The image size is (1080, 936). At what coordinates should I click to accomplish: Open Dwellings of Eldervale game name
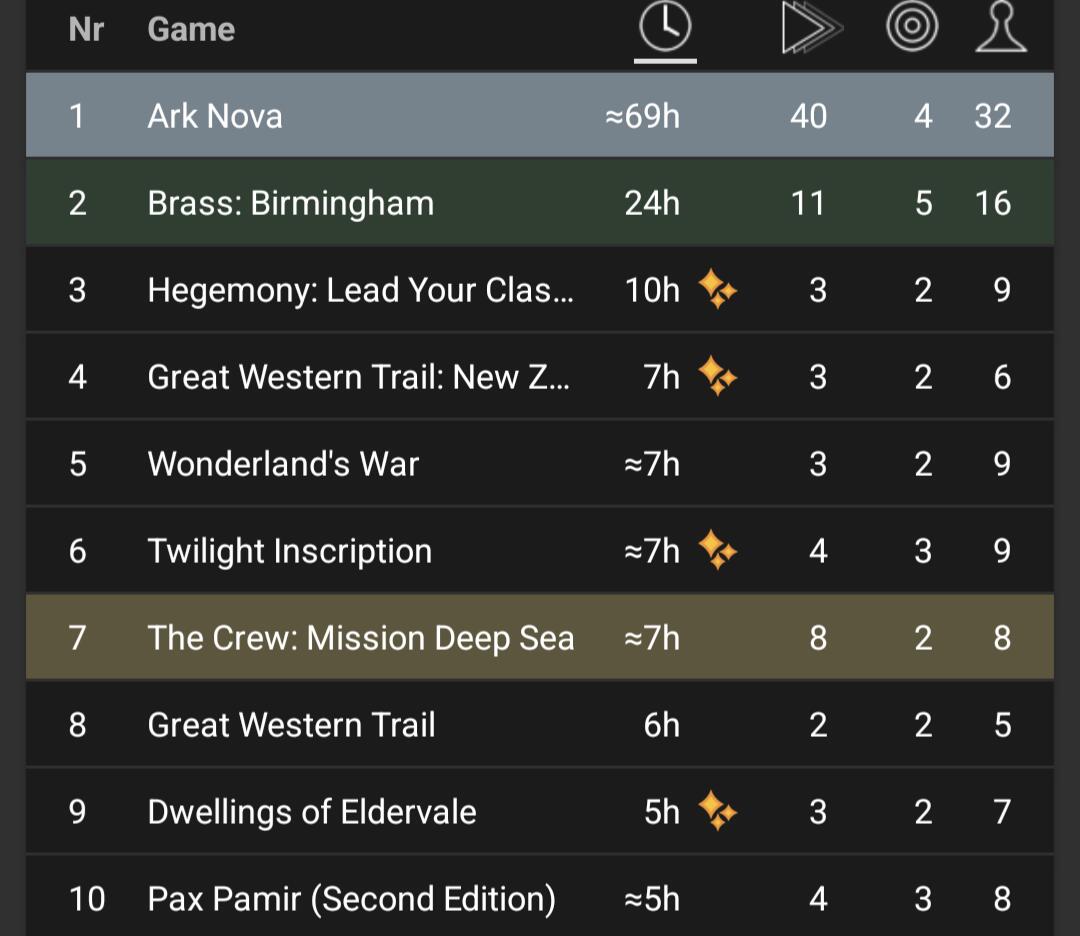pos(312,811)
